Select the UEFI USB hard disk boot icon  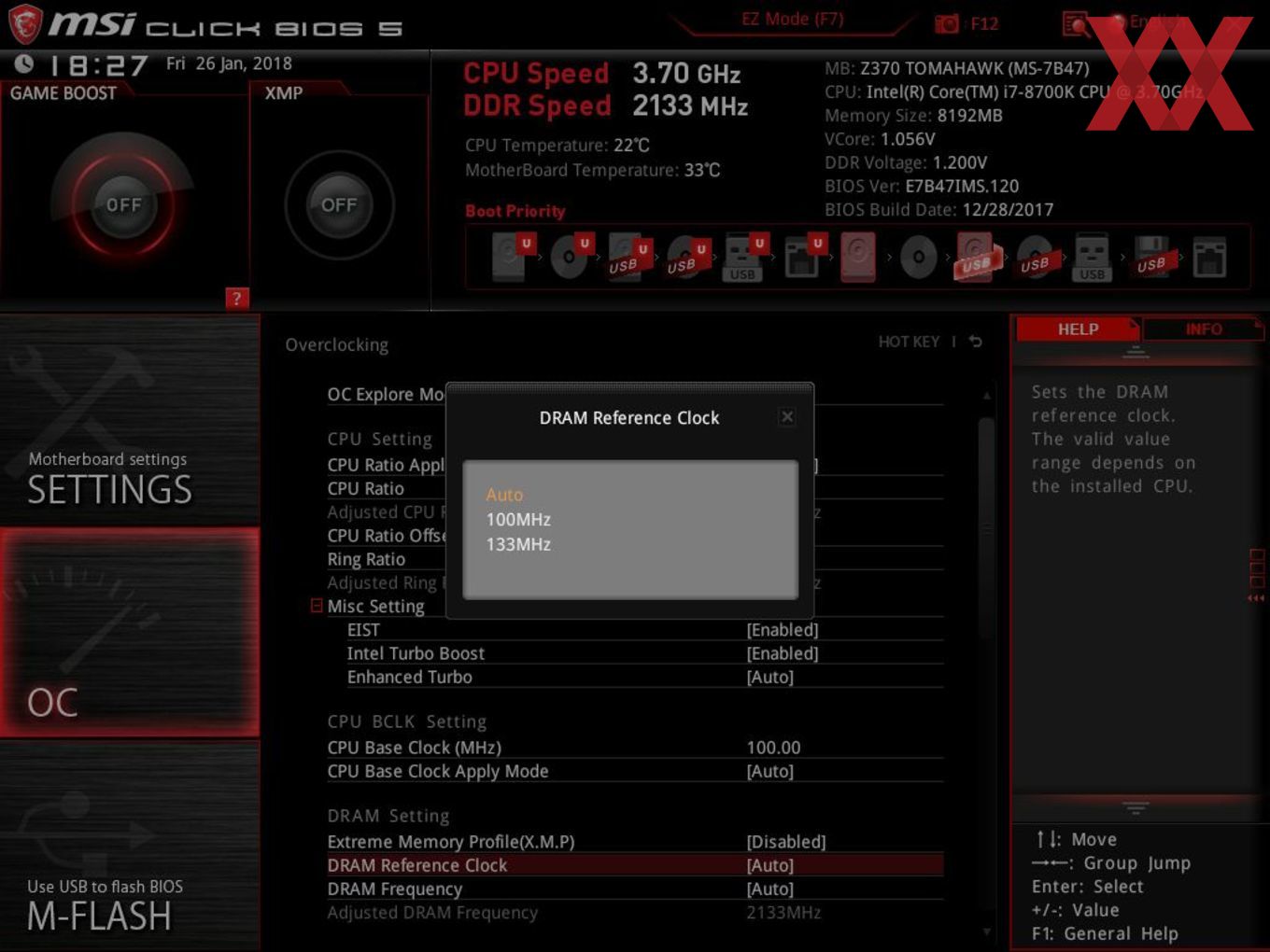click(x=628, y=257)
